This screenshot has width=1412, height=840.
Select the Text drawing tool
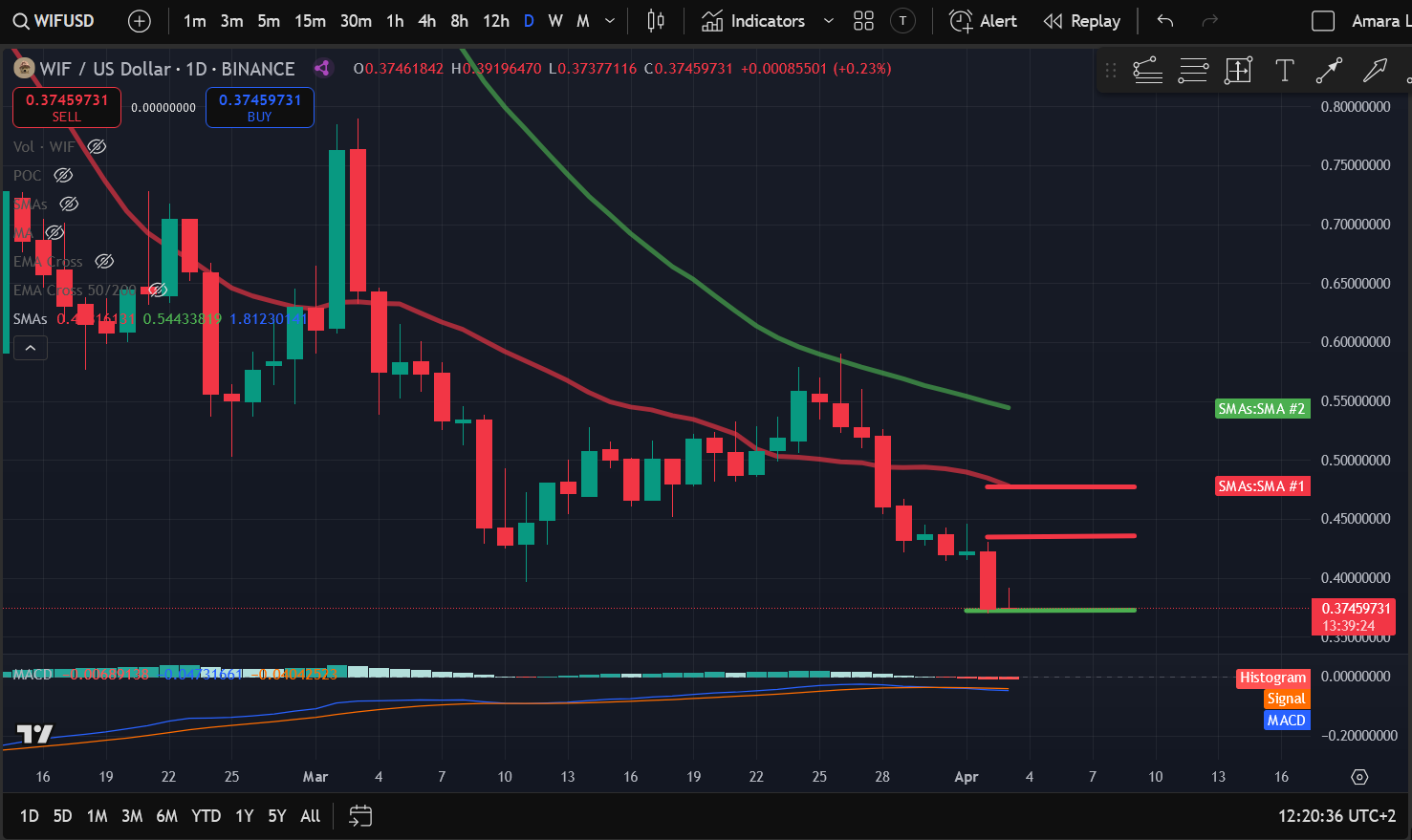[x=1284, y=70]
